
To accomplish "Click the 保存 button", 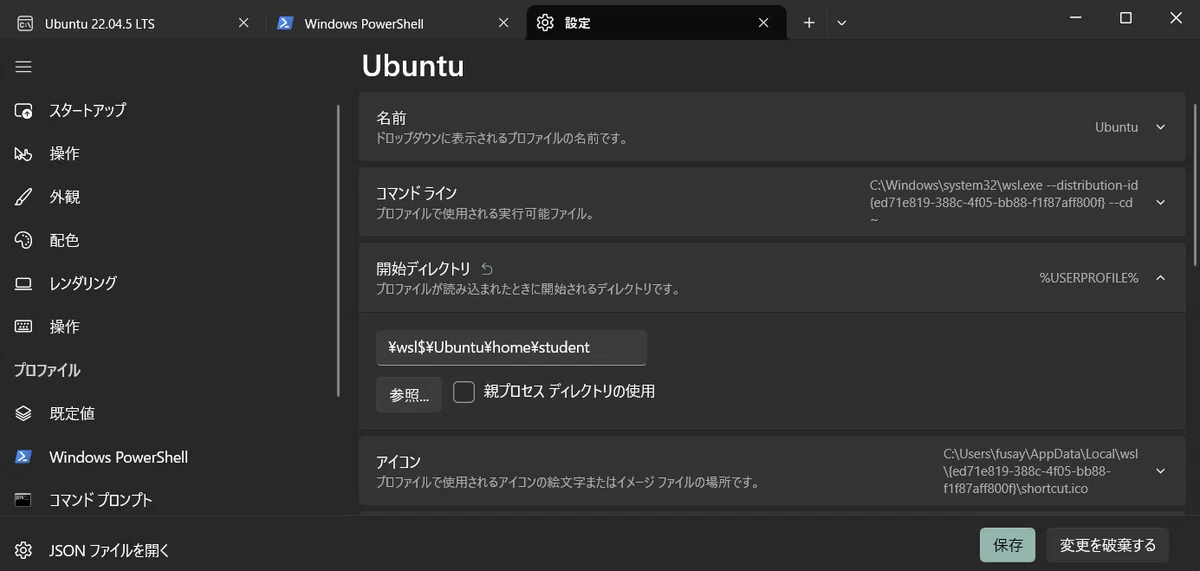I will coord(1007,545).
